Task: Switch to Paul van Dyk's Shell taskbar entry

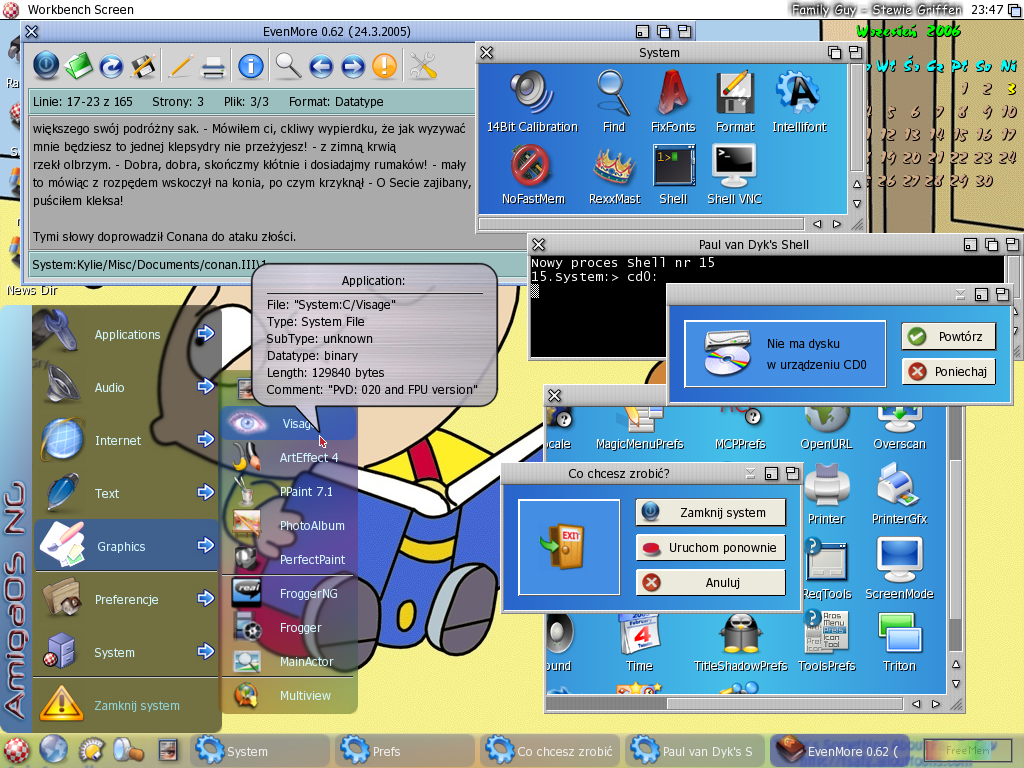Action: click(694, 751)
